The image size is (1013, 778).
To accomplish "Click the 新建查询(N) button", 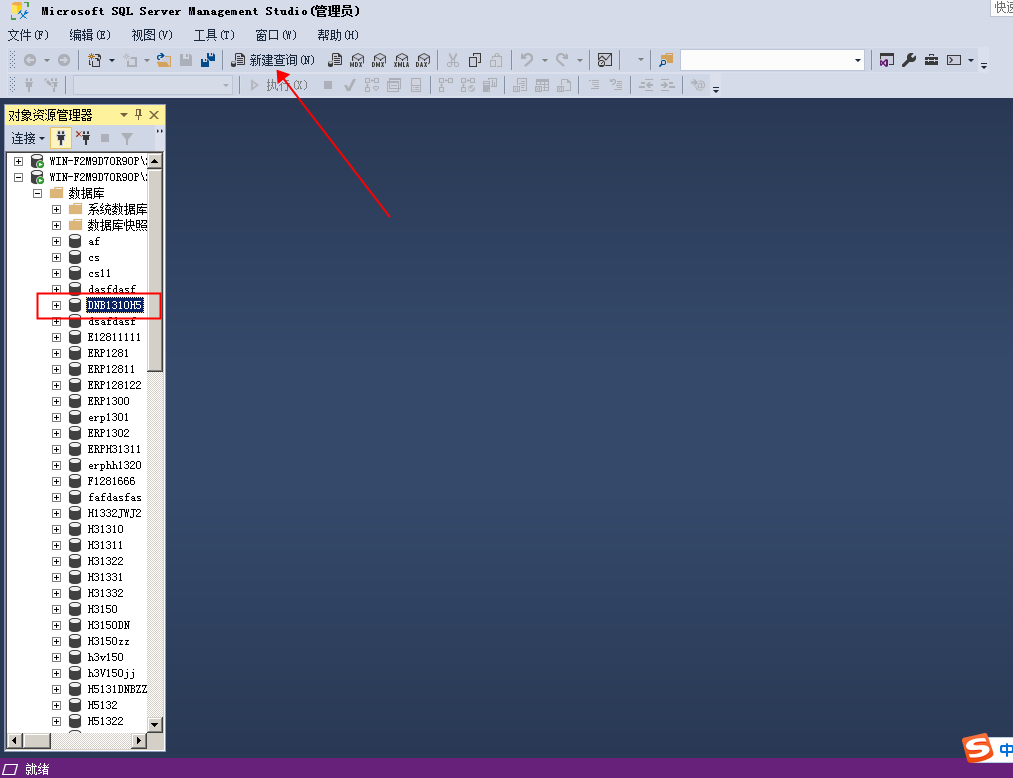I will click(x=272, y=61).
